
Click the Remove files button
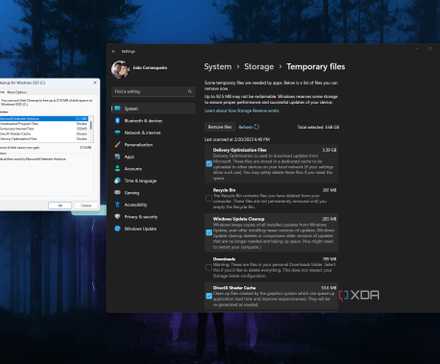[x=220, y=127]
